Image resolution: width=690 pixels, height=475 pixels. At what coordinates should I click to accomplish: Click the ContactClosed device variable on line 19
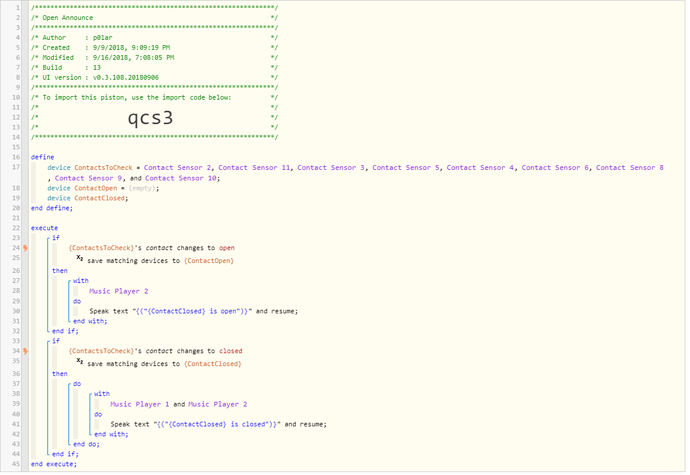99,198
